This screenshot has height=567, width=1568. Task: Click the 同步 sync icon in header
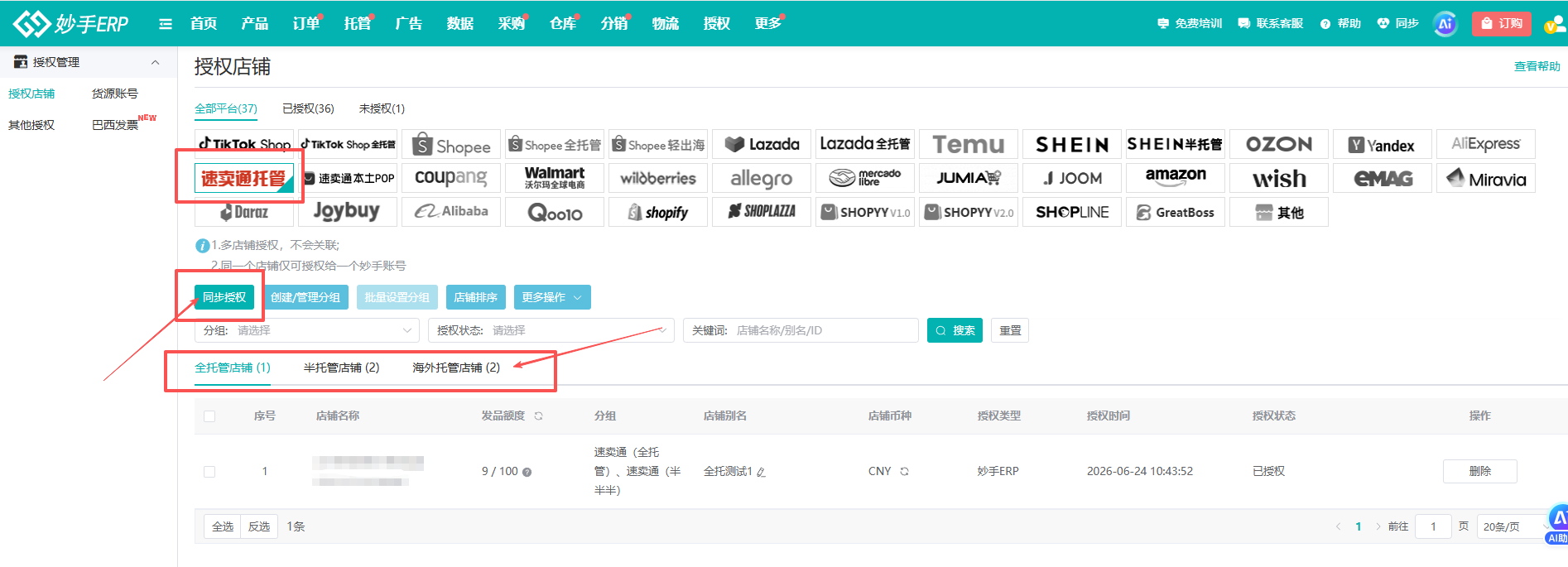coord(1397,23)
